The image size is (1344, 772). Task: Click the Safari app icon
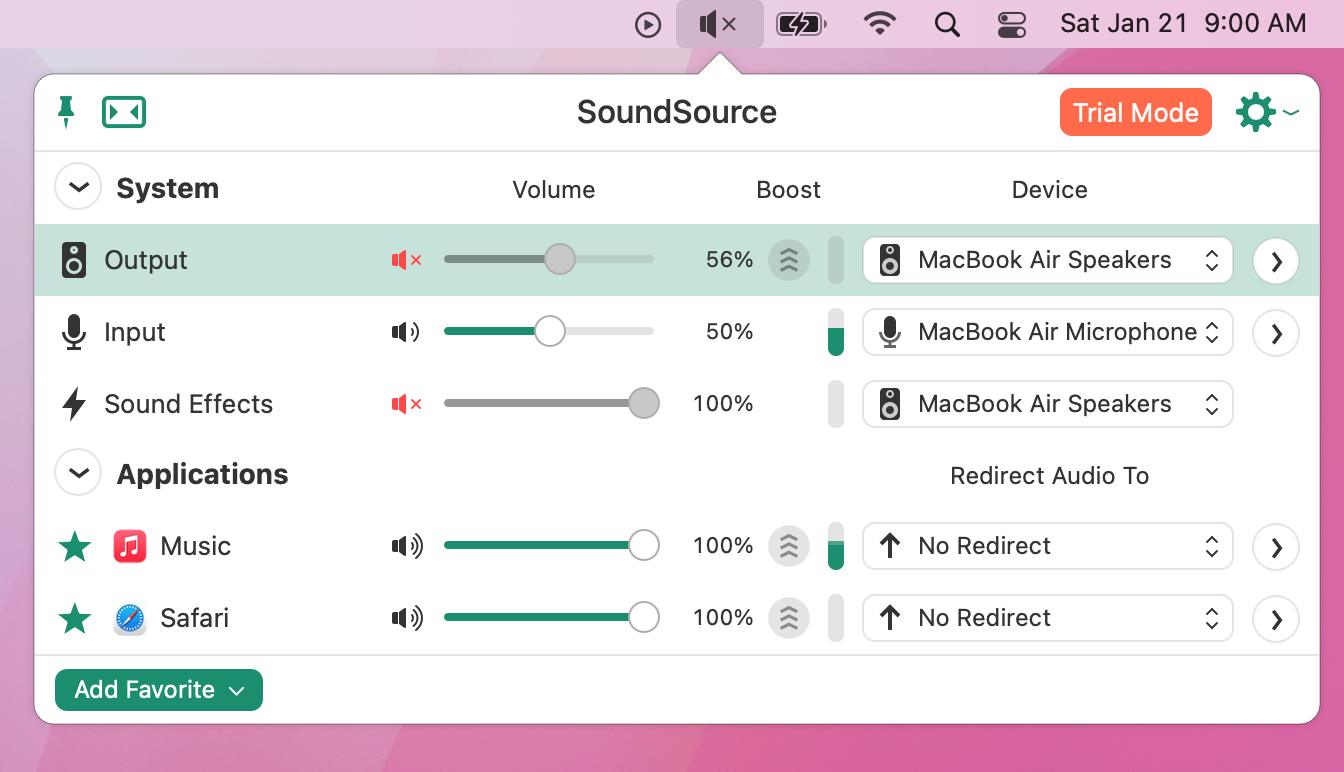click(130, 618)
